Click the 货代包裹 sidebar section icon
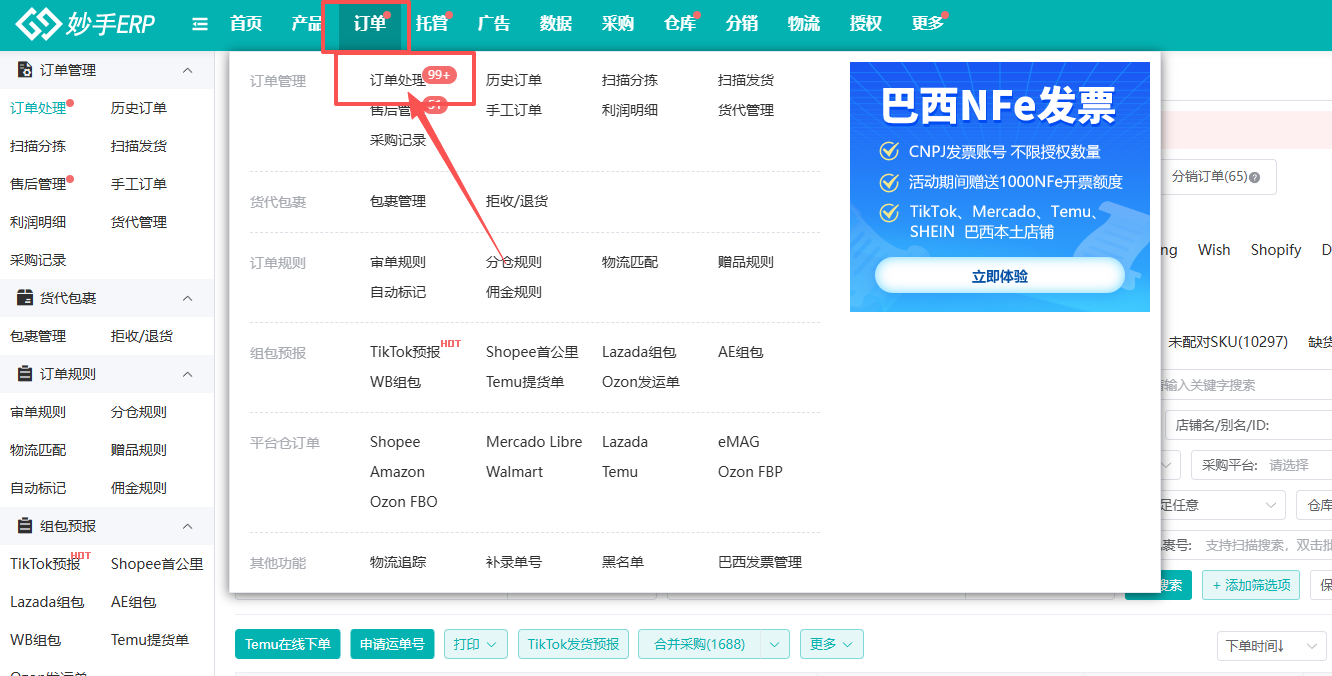Screen dimensions: 1332x676 [25, 298]
